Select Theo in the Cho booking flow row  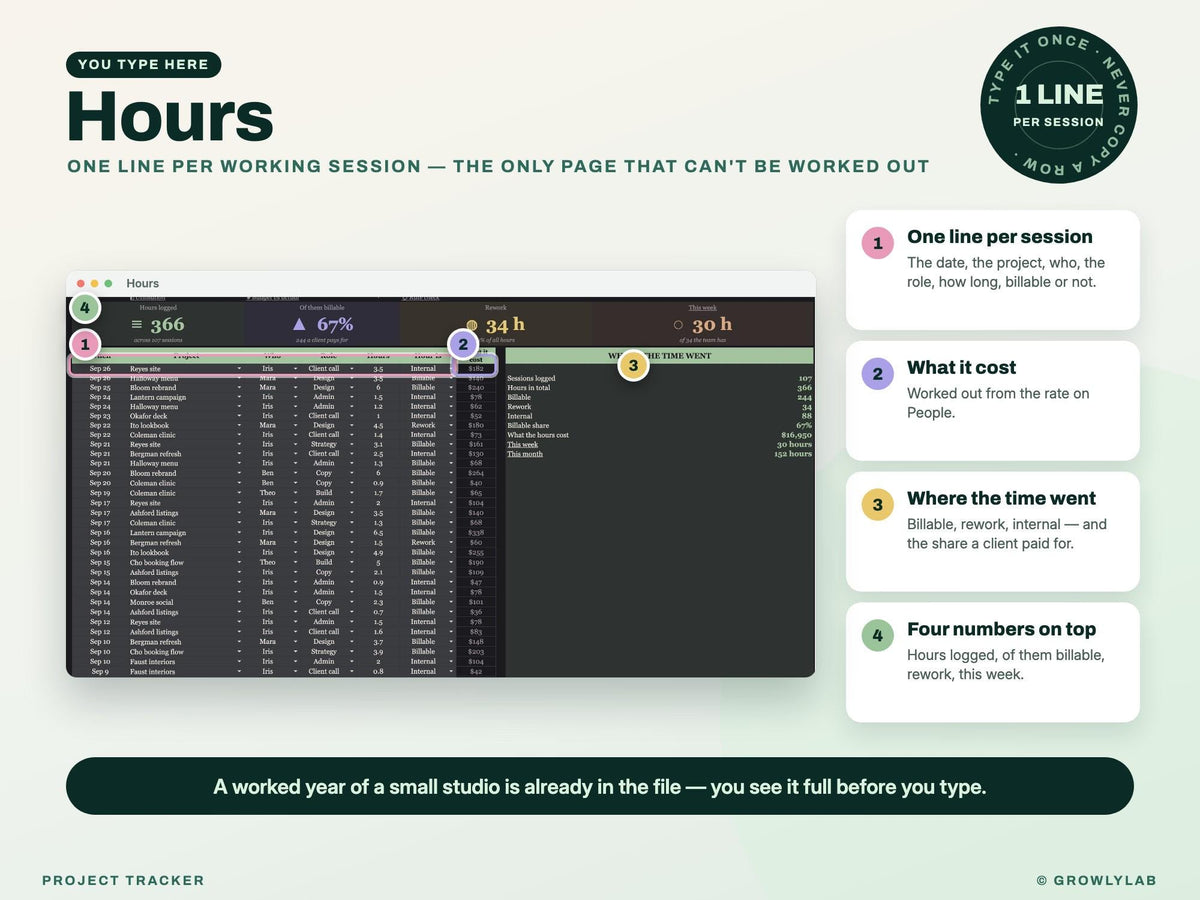click(x=268, y=562)
